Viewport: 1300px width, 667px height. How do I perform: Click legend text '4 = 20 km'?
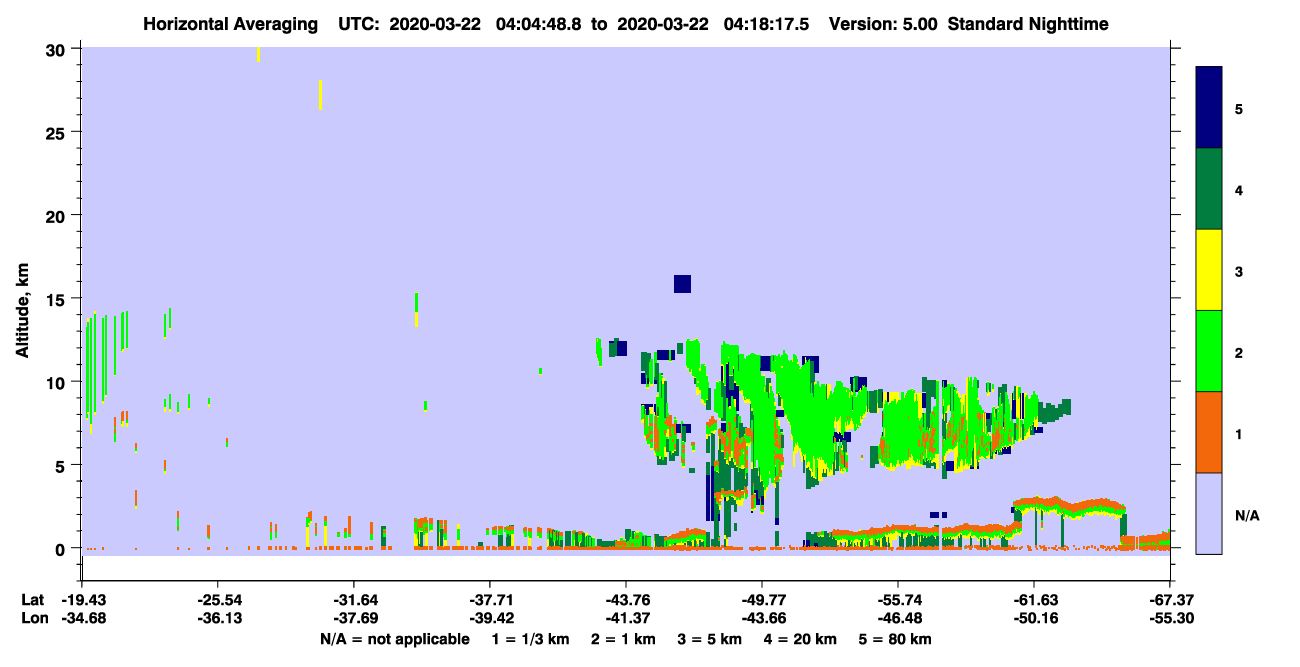click(800, 639)
